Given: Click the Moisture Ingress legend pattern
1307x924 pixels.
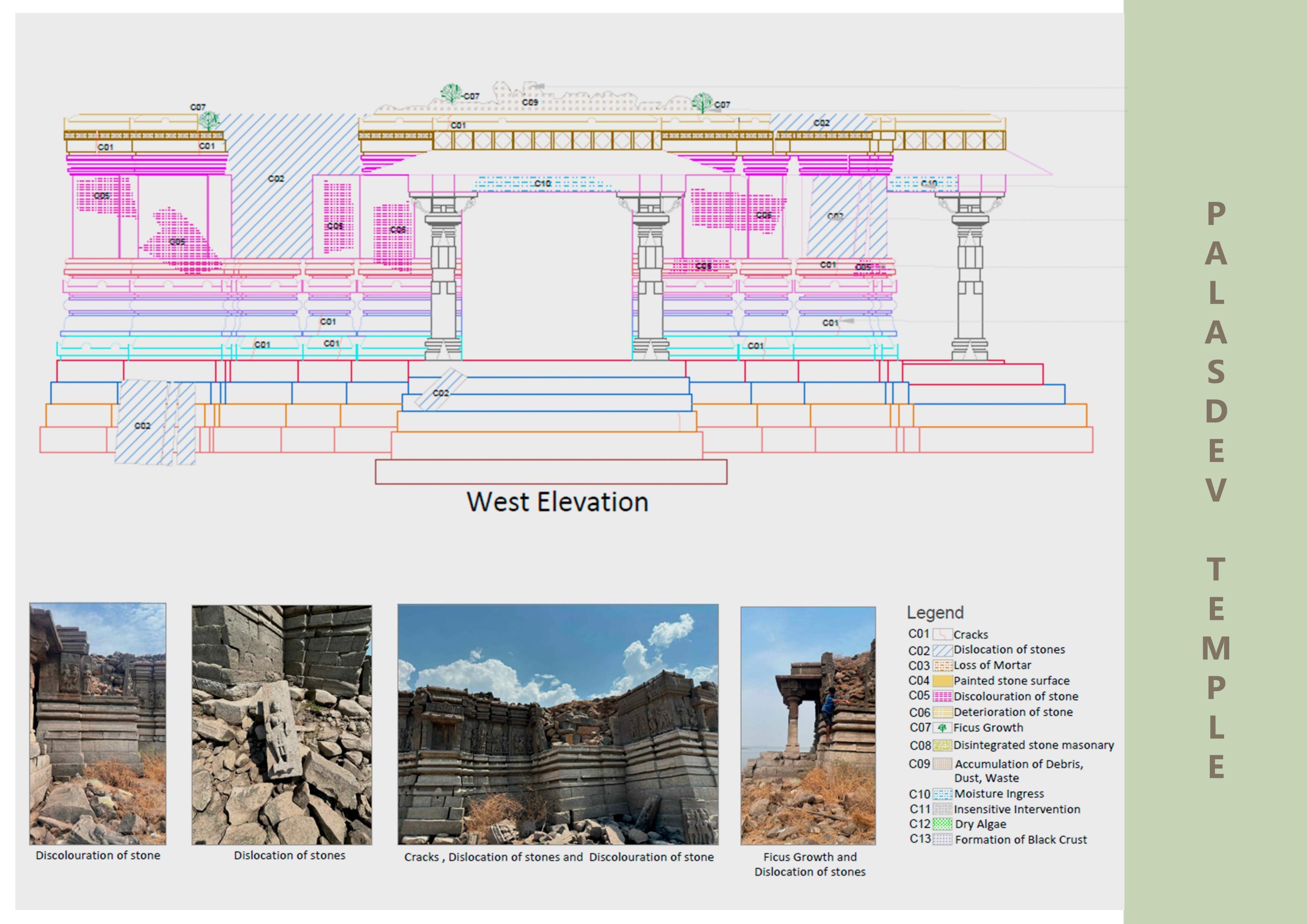Looking at the screenshot, I should (x=943, y=794).
